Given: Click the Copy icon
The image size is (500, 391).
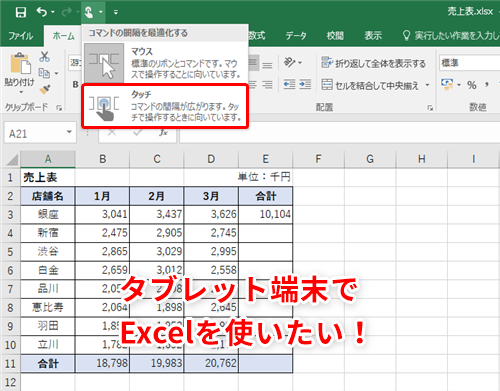Looking at the screenshot, I should [x=44, y=73].
